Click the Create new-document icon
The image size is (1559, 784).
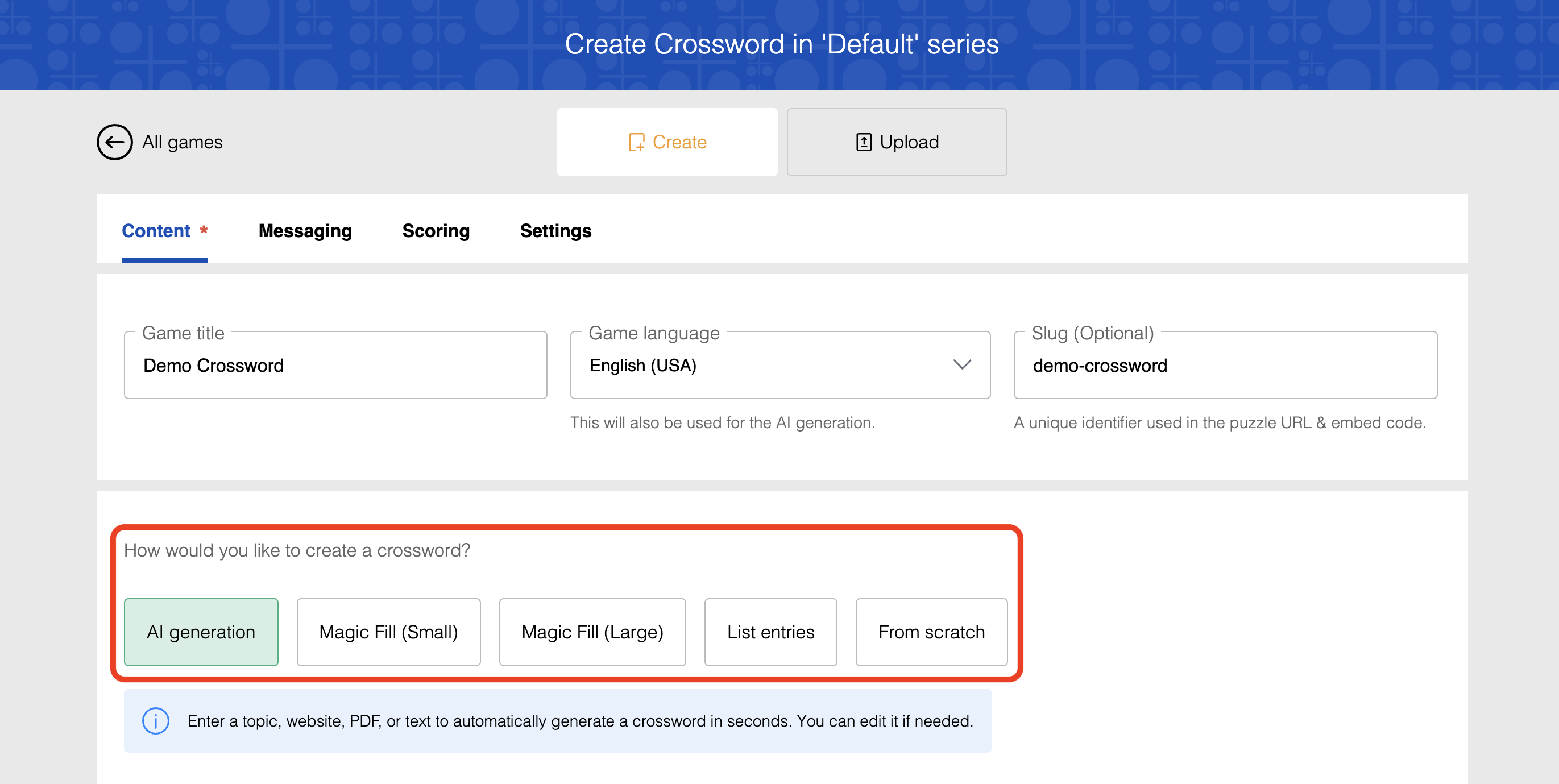click(636, 142)
